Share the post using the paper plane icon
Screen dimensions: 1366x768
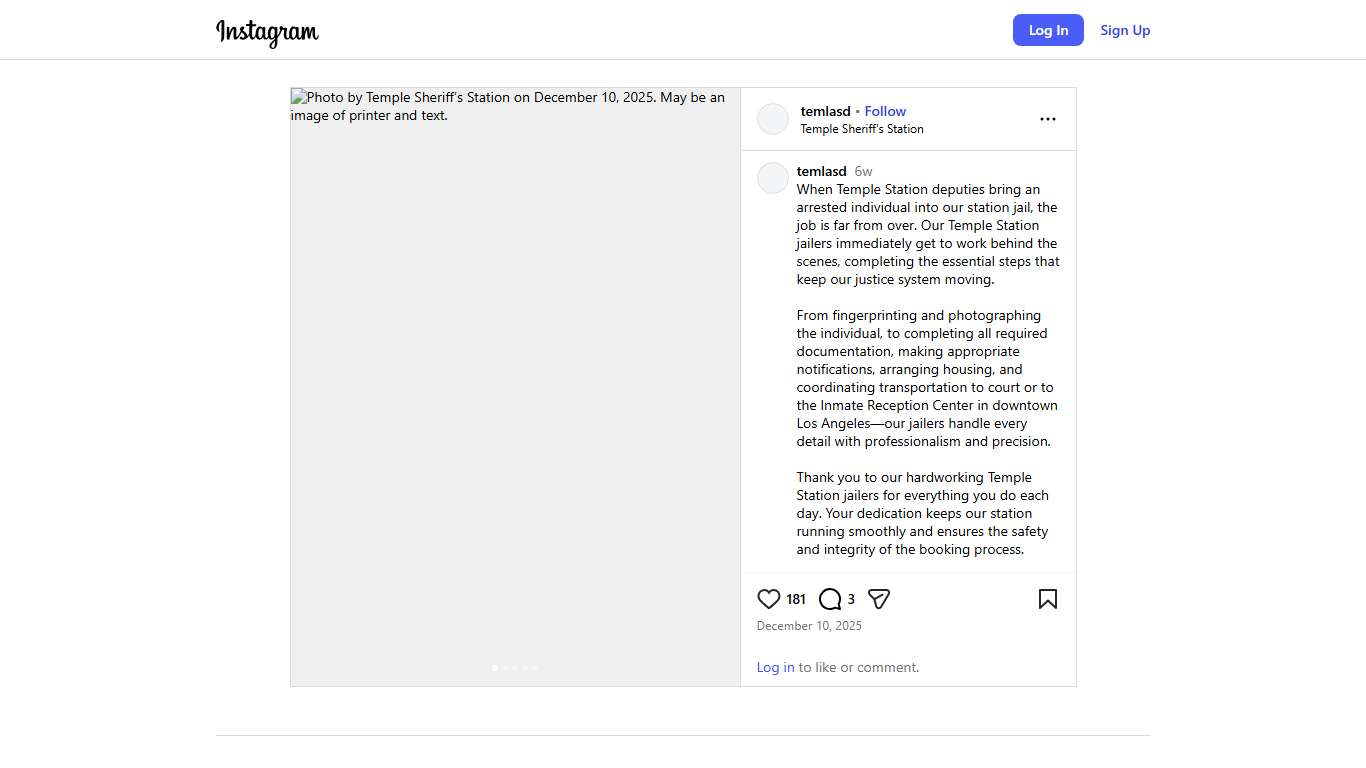point(879,599)
